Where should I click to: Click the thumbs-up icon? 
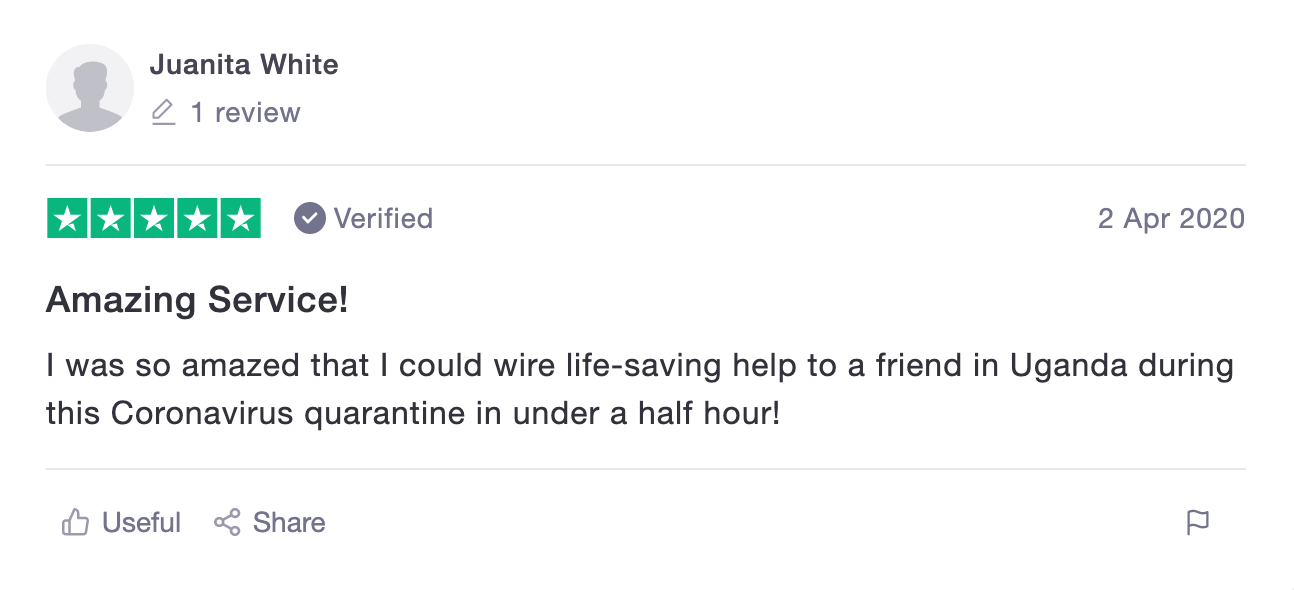click(x=76, y=522)
